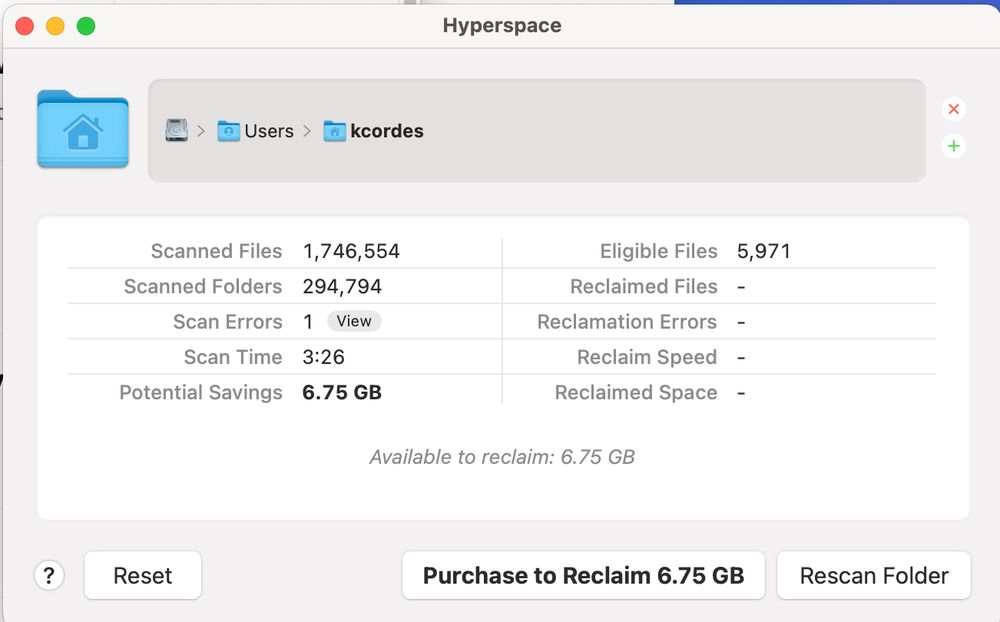
Task: Click the 'Eligible Files' label
Action: pyautogui.click(x=659, y=251)
